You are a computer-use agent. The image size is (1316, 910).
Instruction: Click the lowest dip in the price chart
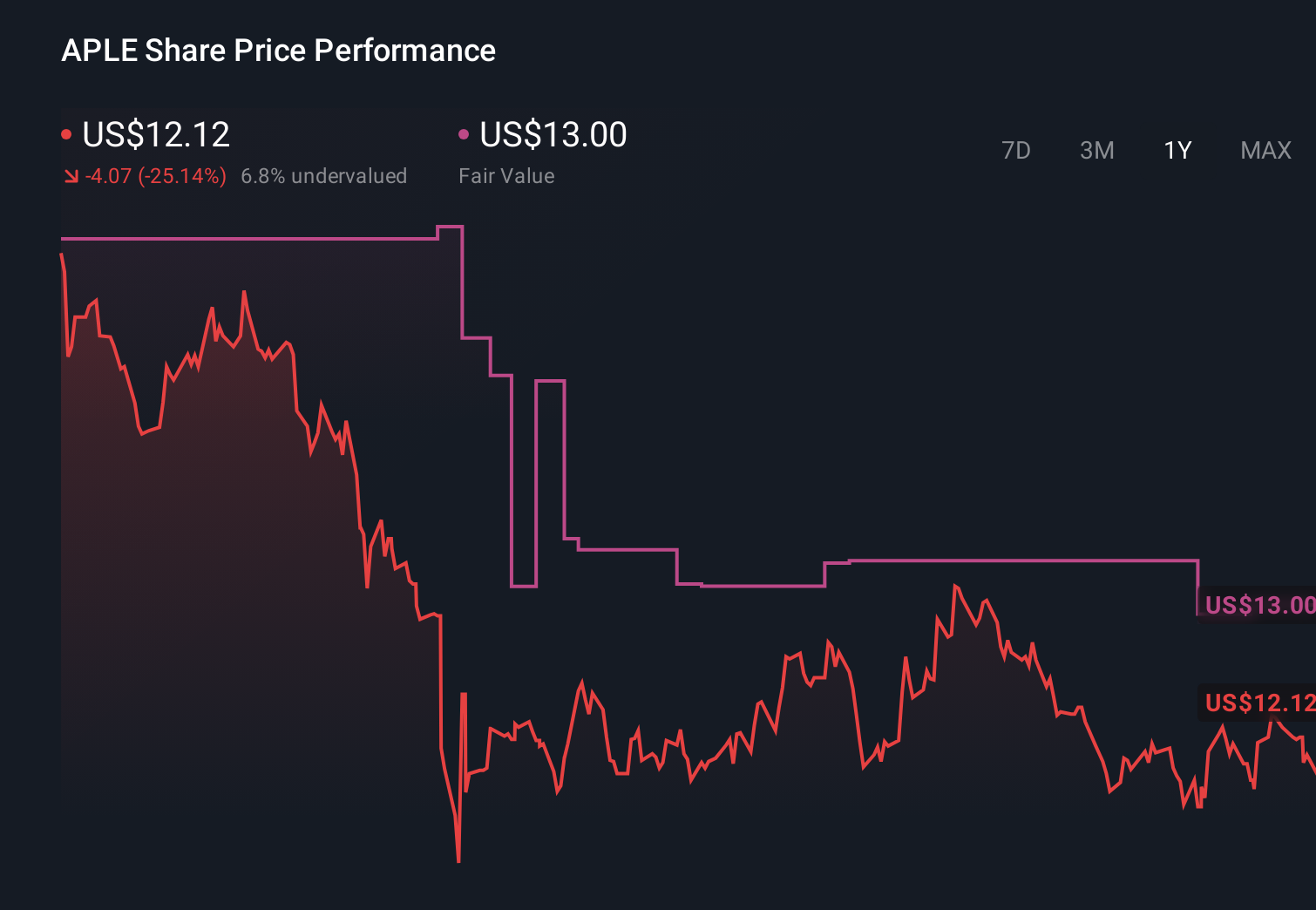tap(458, 860)
